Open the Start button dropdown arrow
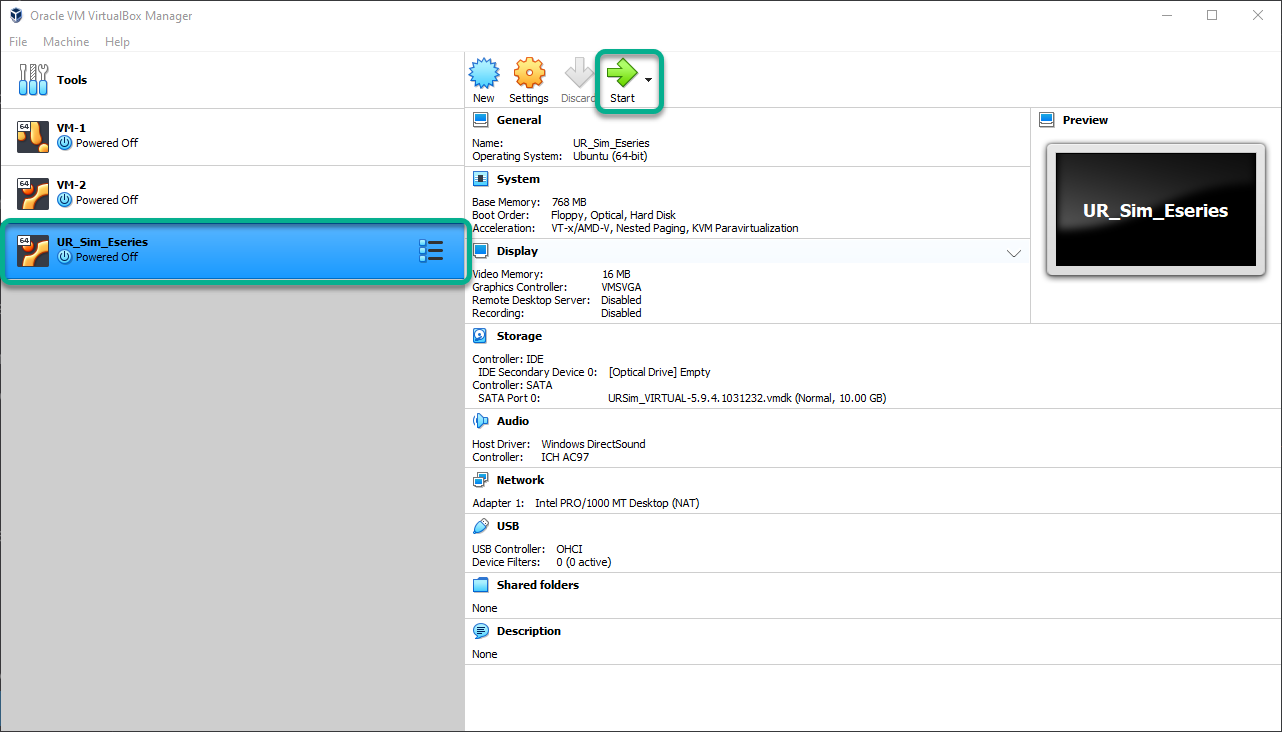Screen dimensions: 1282x732 coord(649,80)
